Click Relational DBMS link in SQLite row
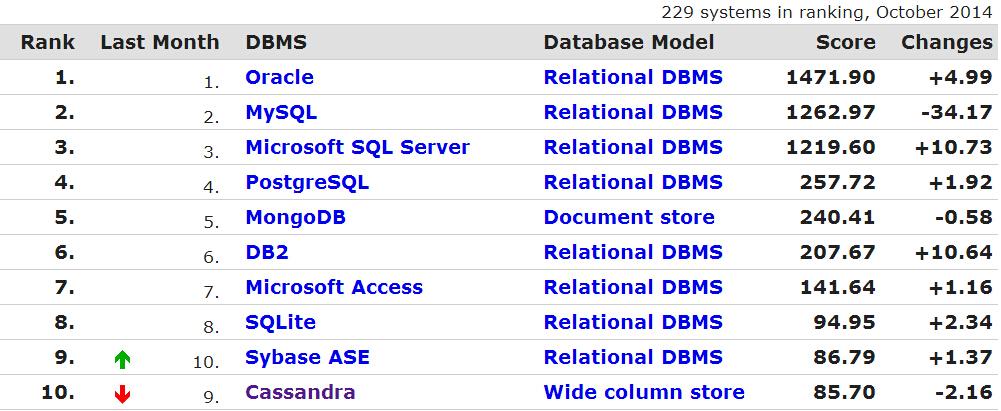 (x=633, y=322)
